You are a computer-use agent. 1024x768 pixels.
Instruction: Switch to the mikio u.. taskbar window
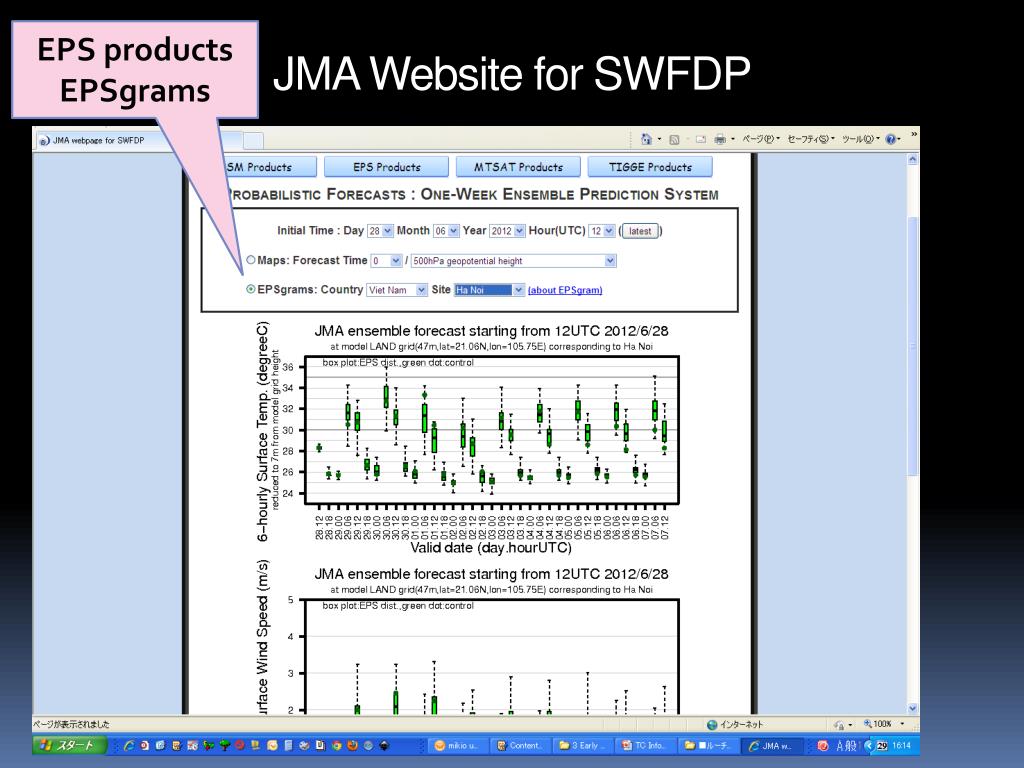pos(460,745)
